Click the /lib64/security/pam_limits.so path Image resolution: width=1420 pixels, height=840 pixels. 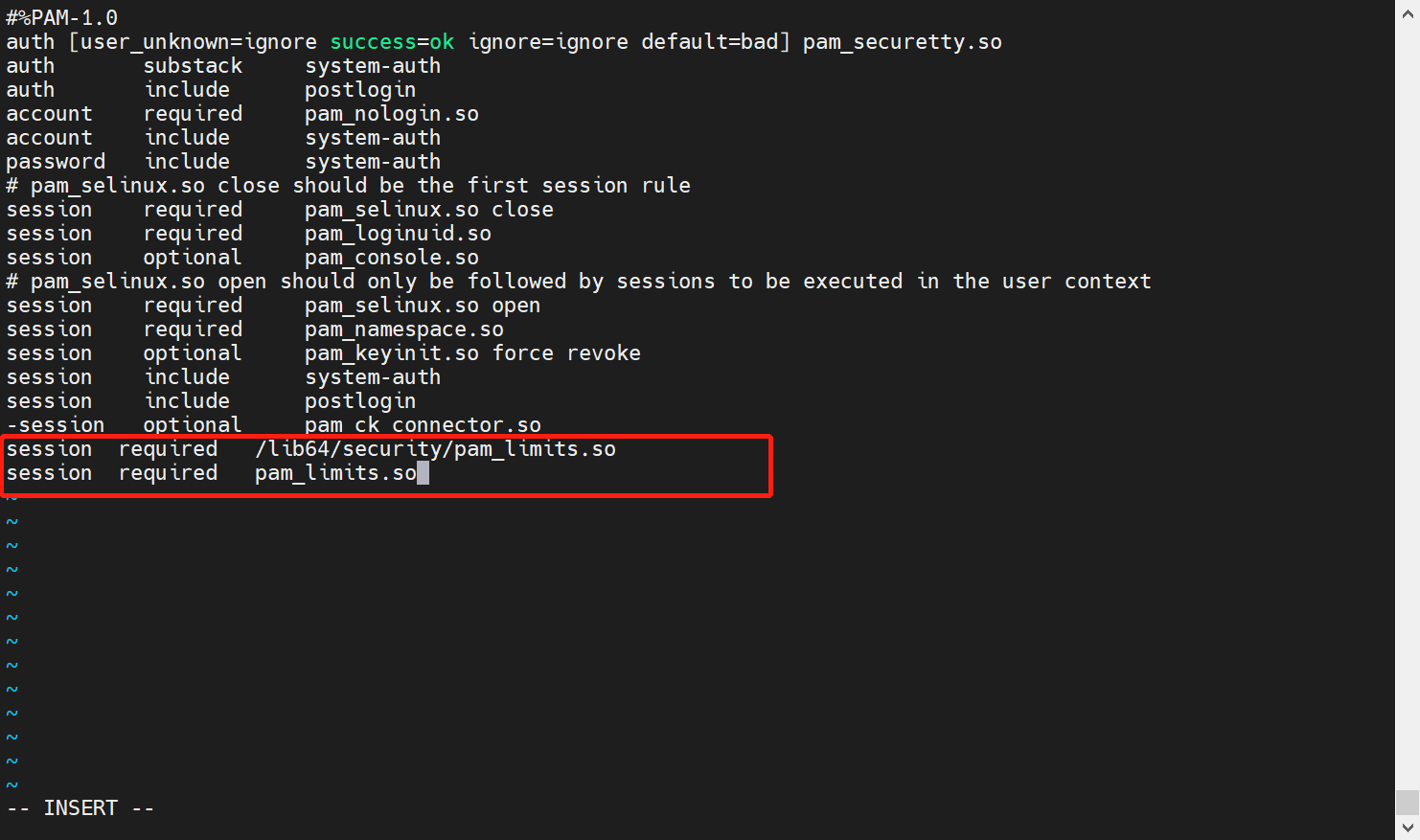pos(435,449)
